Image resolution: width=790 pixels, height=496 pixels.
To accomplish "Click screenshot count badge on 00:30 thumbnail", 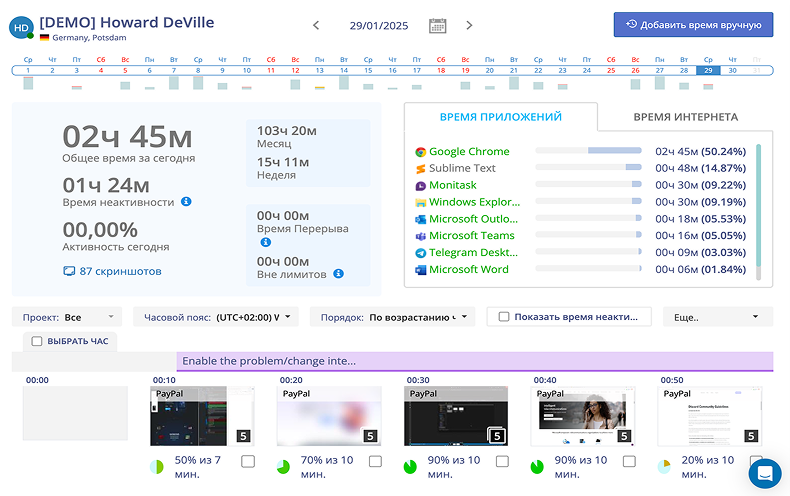I will click(496, 436).
